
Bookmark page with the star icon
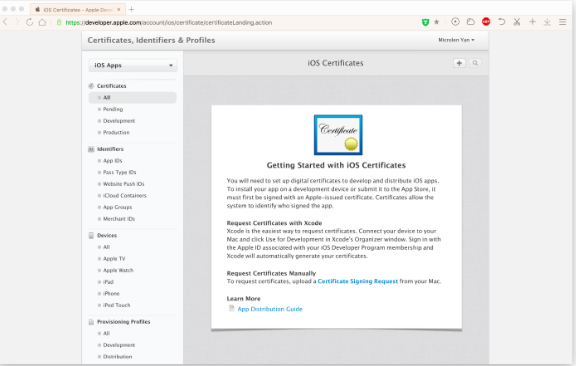pos(436,22)
